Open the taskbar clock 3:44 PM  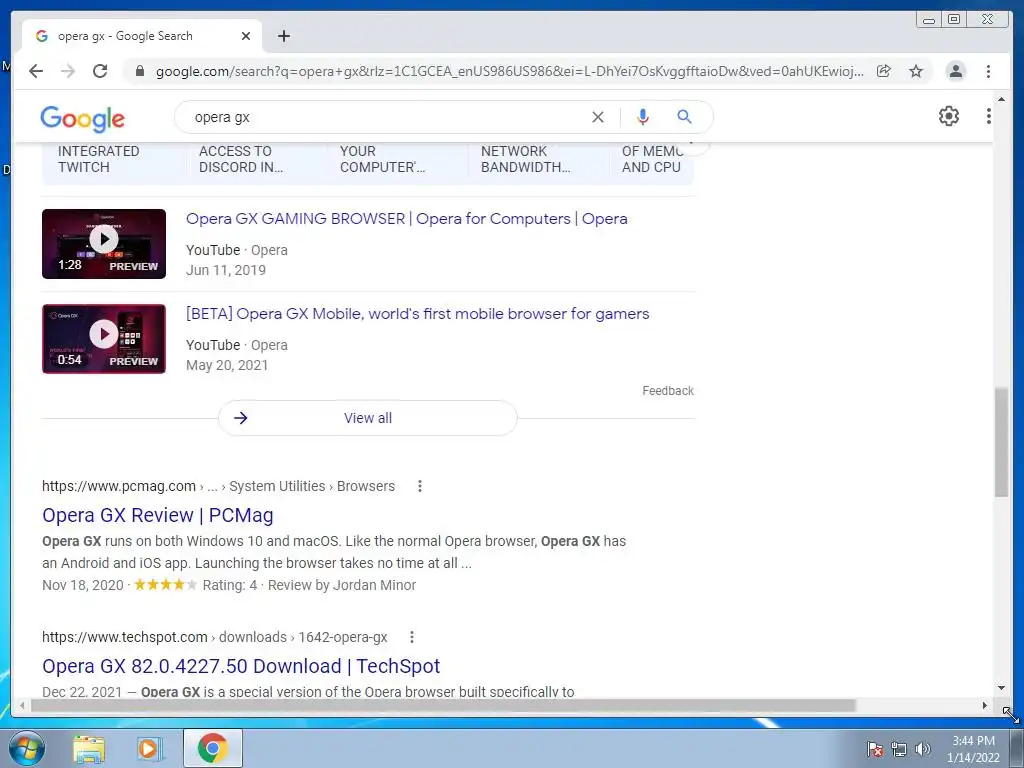973,749
